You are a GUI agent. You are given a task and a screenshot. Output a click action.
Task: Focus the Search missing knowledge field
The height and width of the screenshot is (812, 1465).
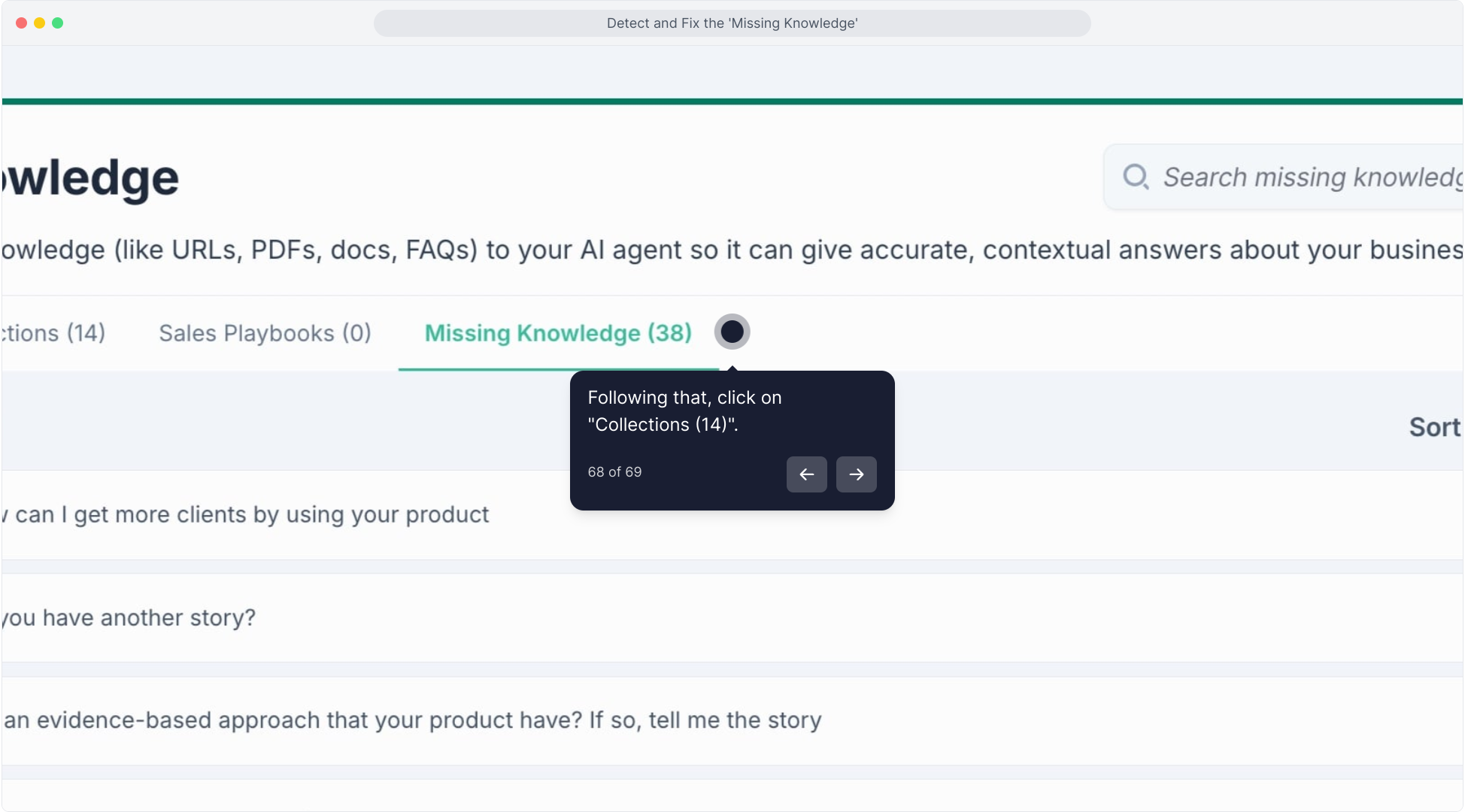tap(1309, 177)
